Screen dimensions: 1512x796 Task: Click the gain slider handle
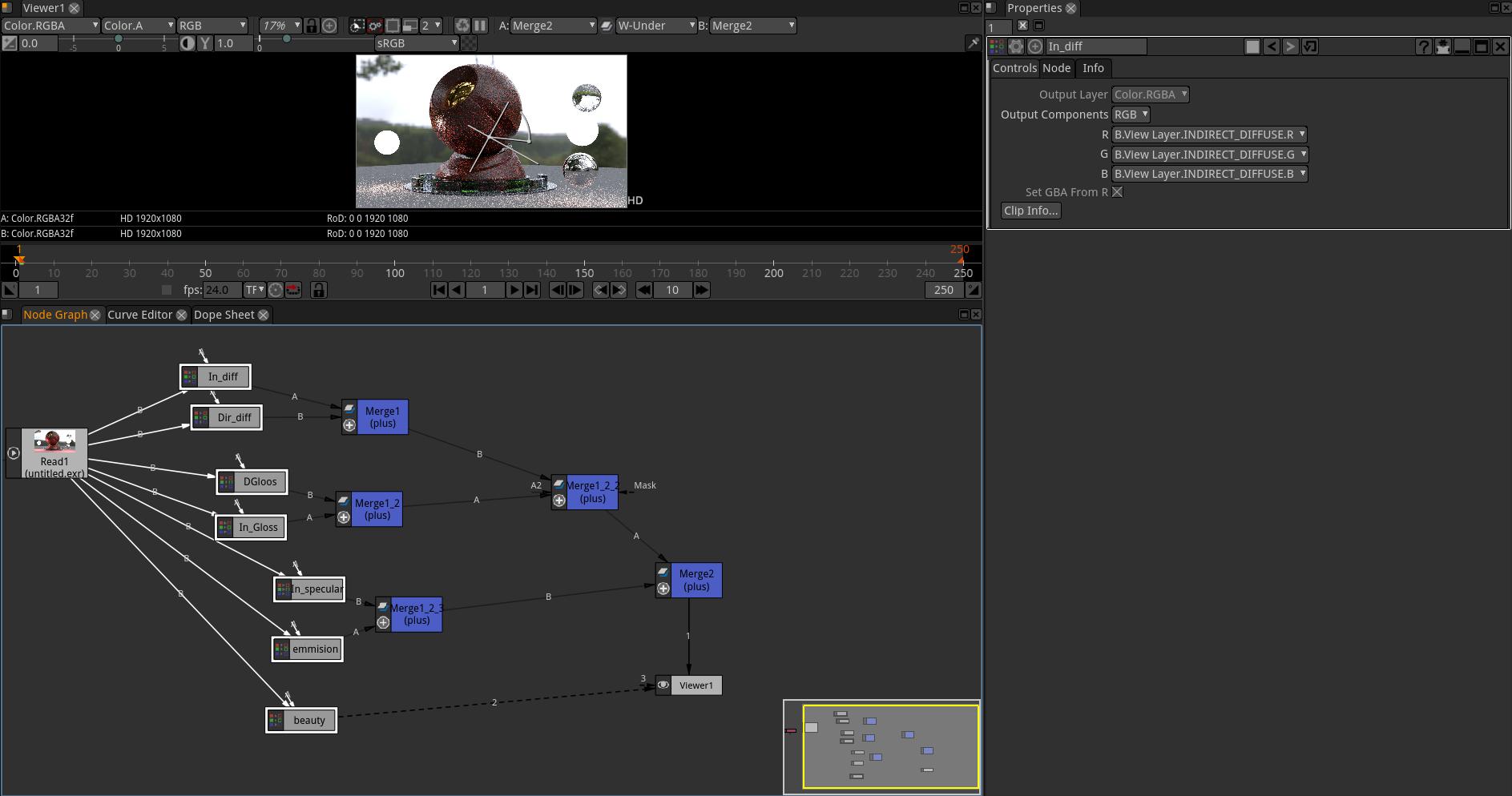click(119, 38)
